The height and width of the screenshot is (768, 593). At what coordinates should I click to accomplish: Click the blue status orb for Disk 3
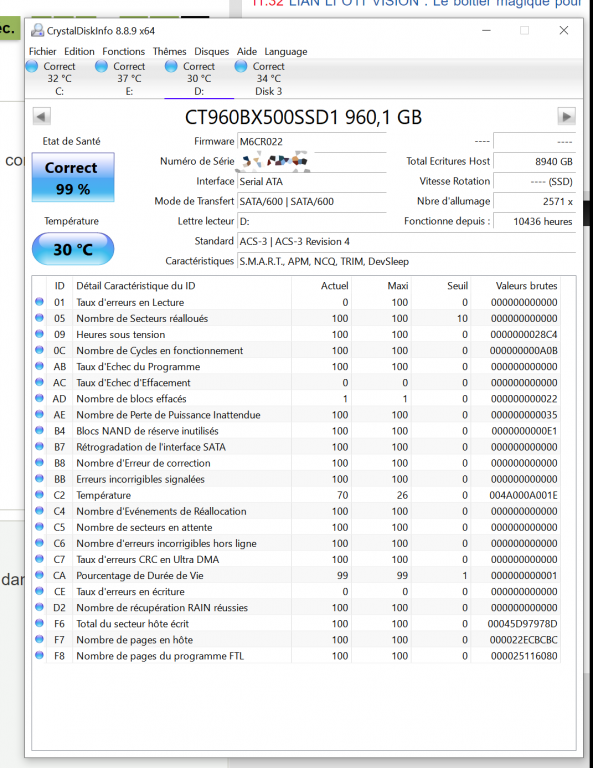point(241,66)
